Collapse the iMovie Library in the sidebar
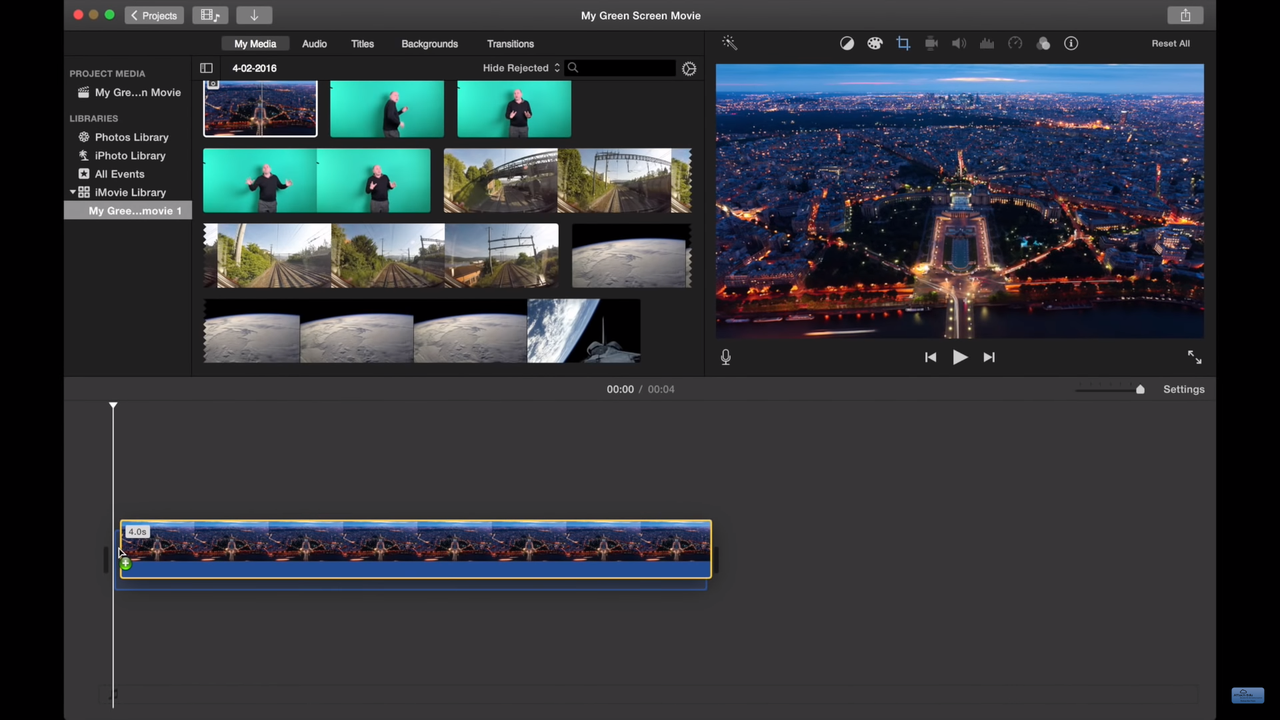Image resolution: width=1280 pixels, height=720 pixels. pos(73,192)
